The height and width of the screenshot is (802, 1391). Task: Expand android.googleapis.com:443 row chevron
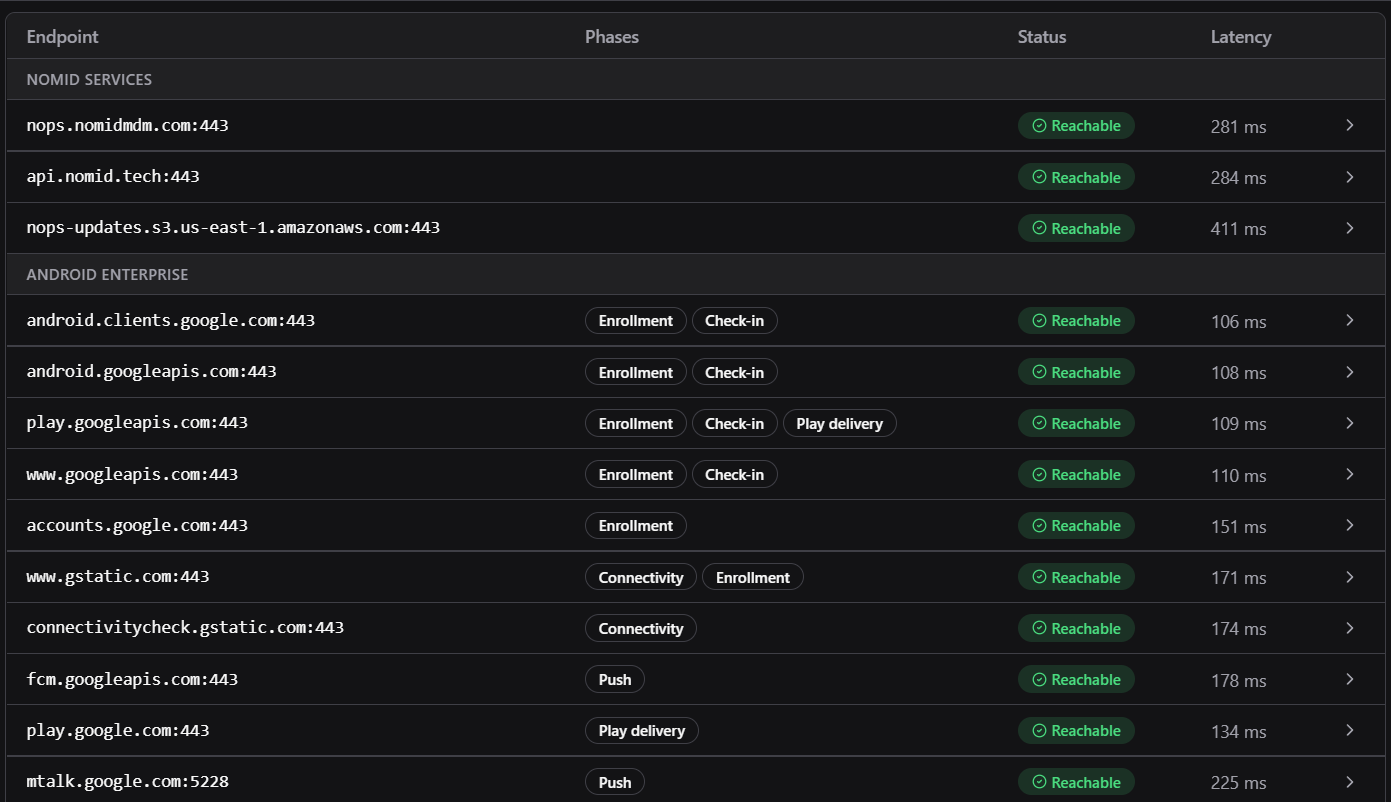[x=1349, y=372]
